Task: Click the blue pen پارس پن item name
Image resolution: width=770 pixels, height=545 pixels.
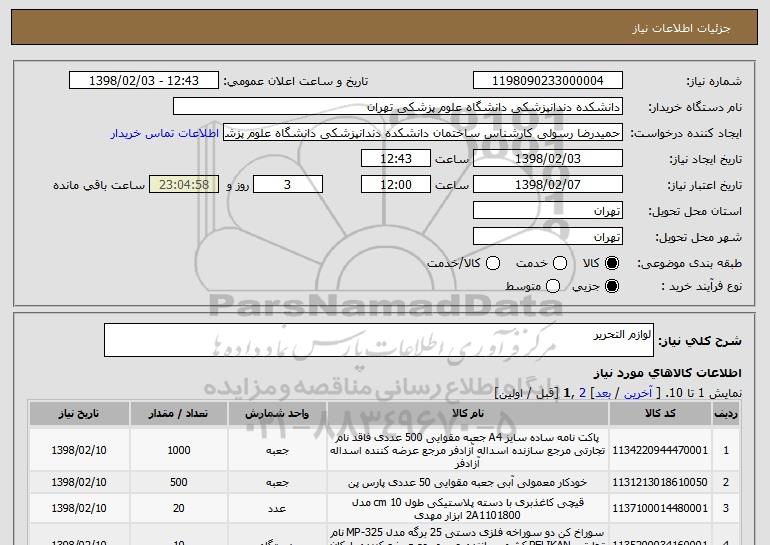Action: coord(468,482)
